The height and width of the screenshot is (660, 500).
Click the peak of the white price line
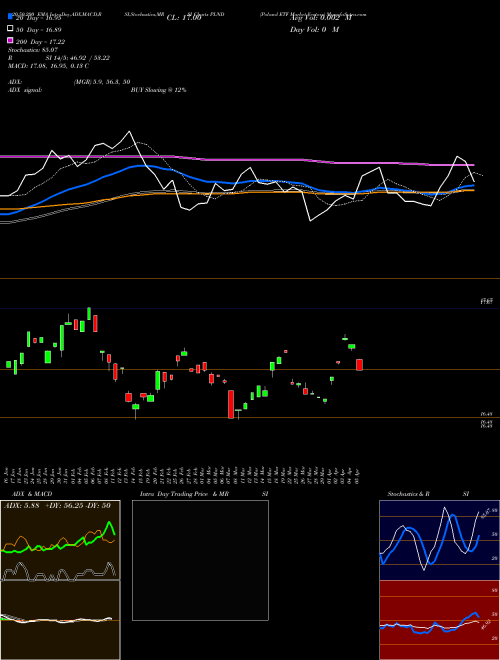(129, 132)
